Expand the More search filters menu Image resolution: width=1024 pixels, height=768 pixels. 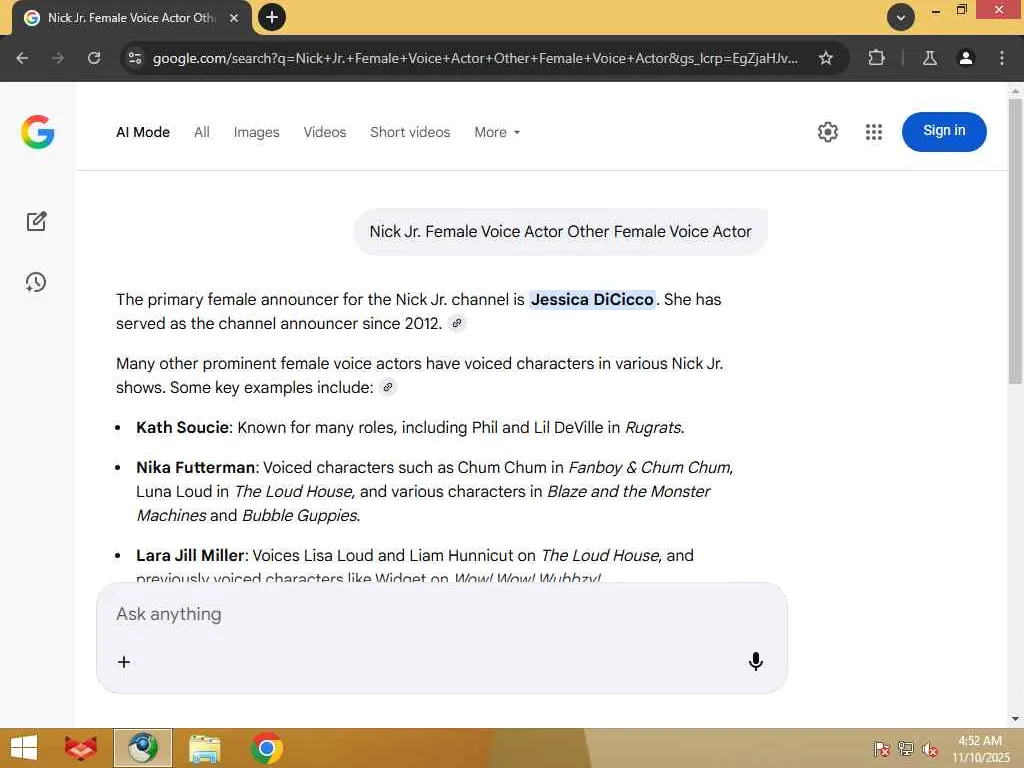coord(497,132)
